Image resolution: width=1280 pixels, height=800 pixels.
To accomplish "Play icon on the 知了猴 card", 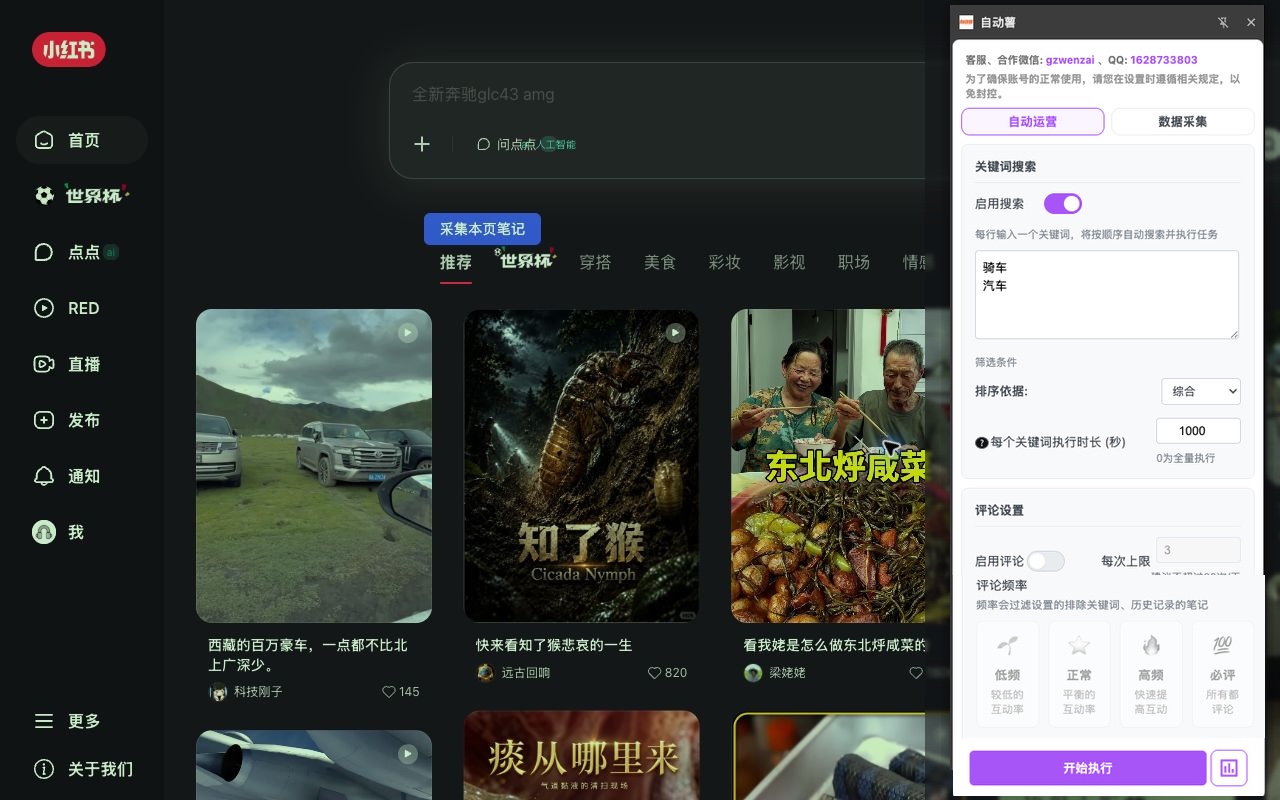I will pos(676,332).
